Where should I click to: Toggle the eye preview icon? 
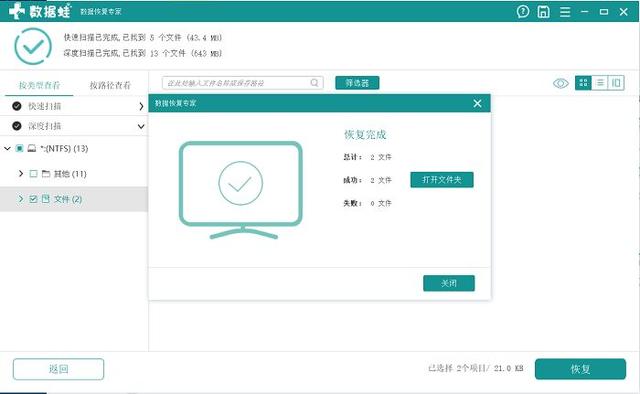coord(561,83)
